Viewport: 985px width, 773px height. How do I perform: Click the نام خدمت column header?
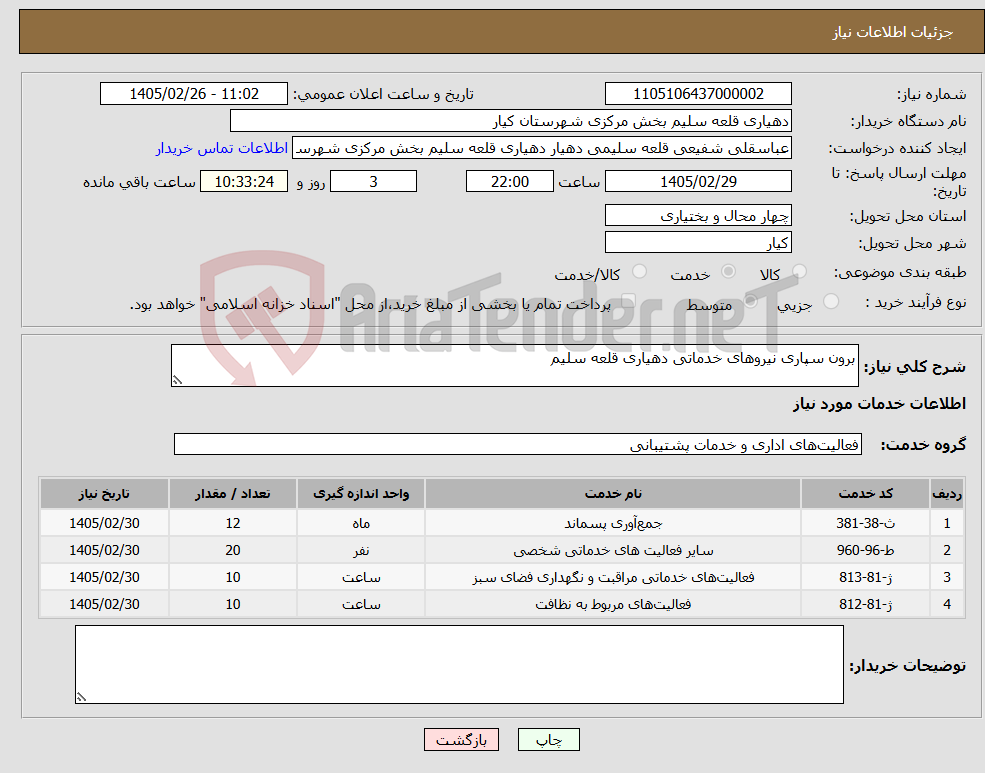coord(613,494)
